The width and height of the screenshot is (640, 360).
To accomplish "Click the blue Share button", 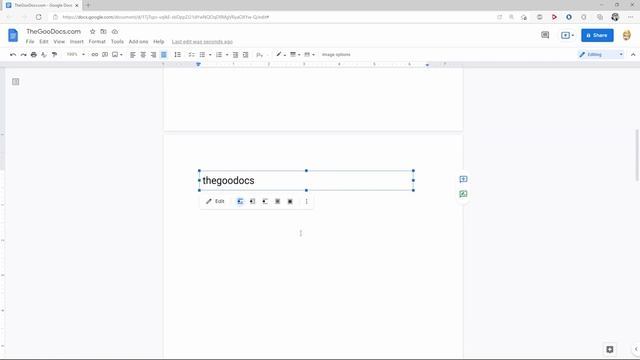I will [x=597, y=36].
